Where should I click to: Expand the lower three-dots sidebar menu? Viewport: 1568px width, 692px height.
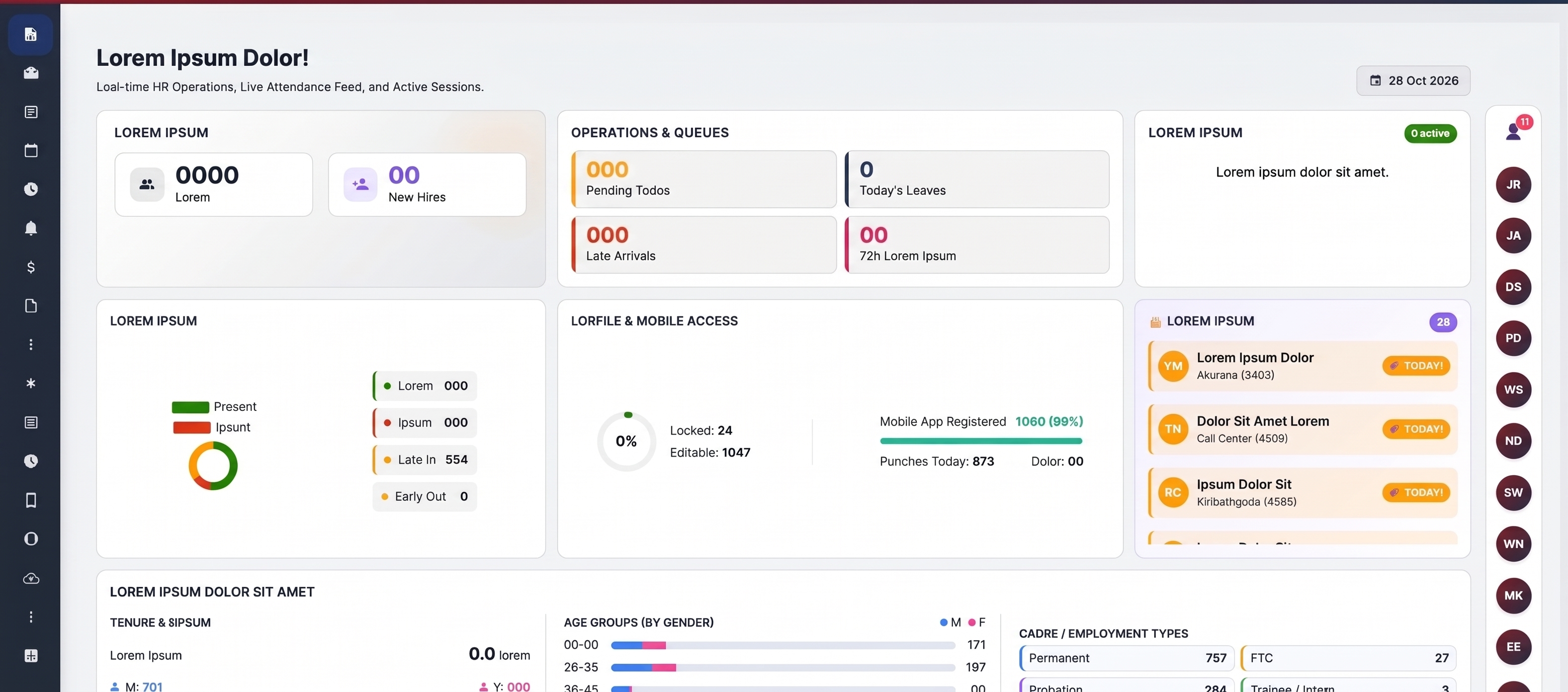tap(31, 617)
